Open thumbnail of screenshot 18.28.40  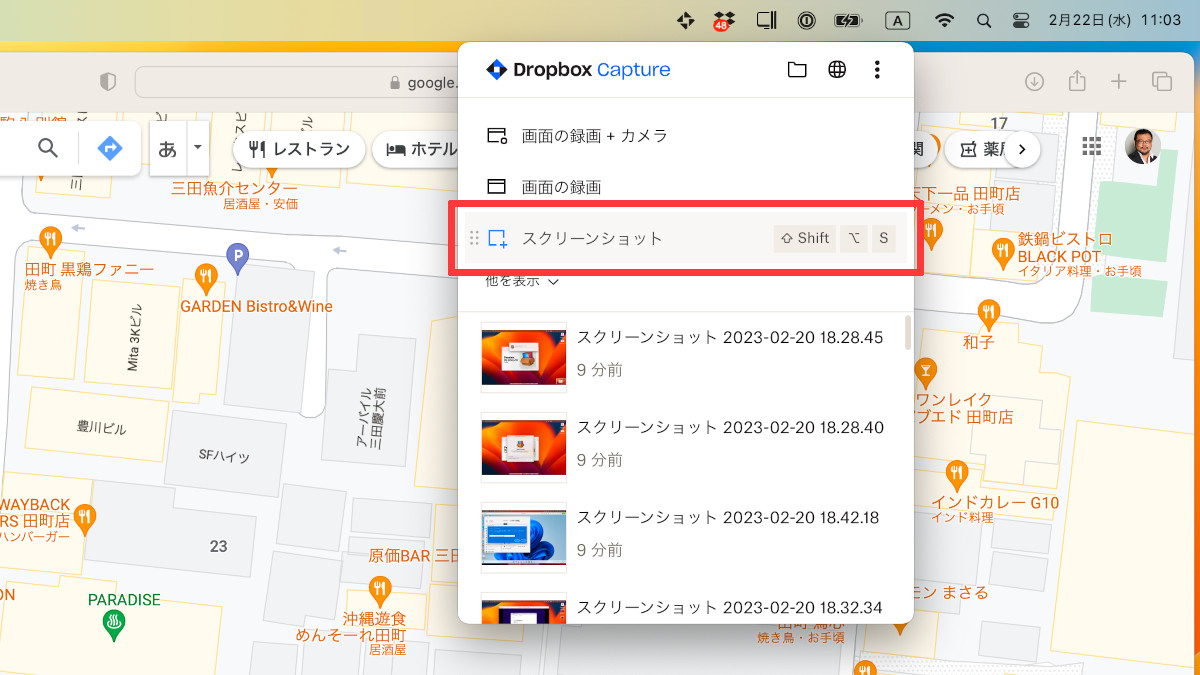(523, 447)
